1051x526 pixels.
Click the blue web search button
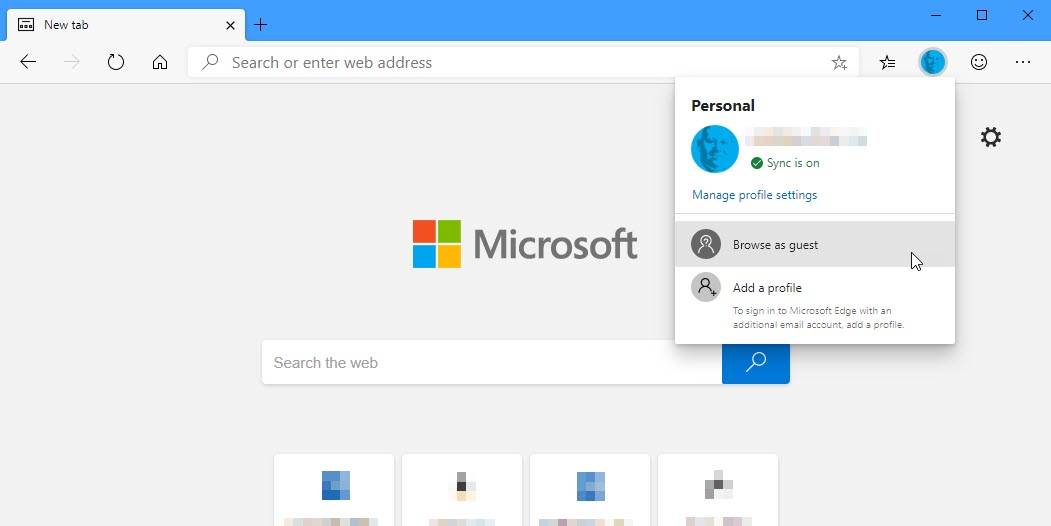pyautogui.click(x=755, y=363)
